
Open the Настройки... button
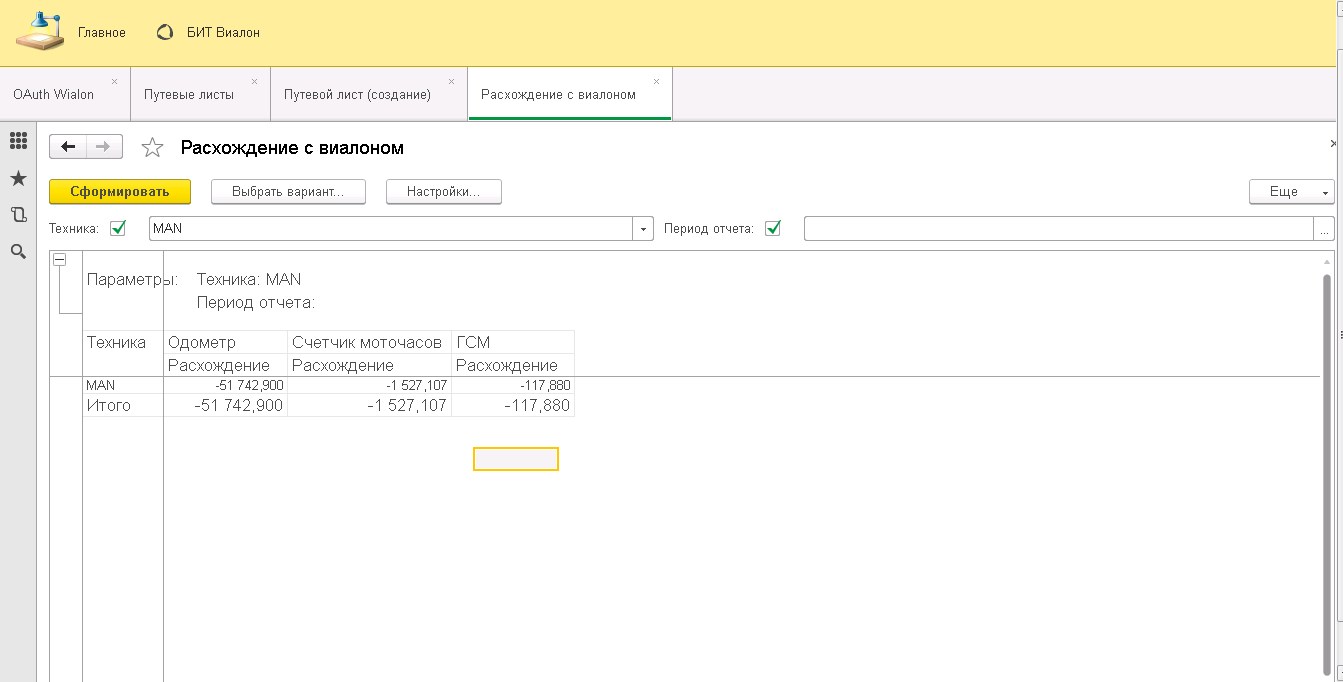[x=443, y=191]
